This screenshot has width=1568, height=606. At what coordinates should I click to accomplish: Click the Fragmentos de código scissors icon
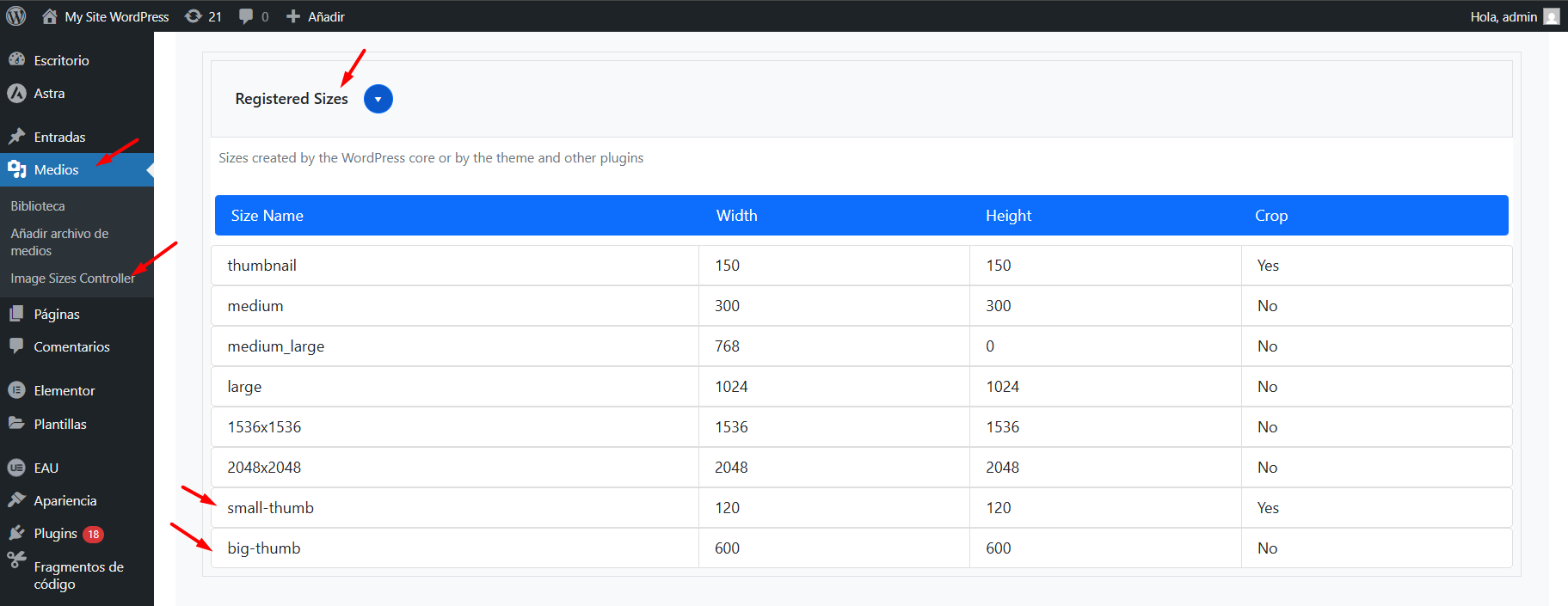click(x=16, y=560)
